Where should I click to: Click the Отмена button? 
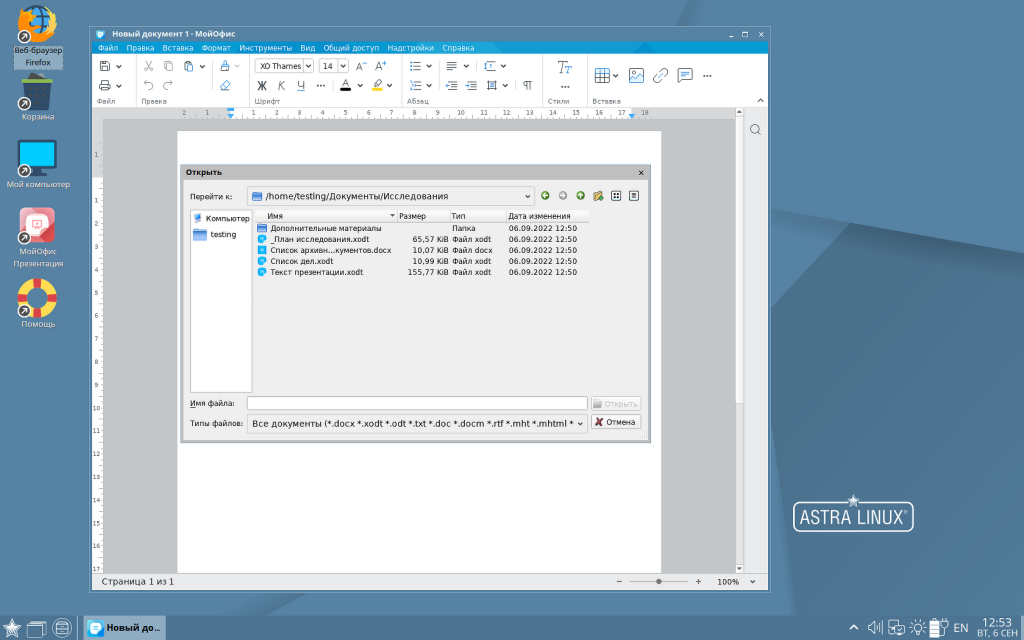pyautogui.click(x=615, y=422)
